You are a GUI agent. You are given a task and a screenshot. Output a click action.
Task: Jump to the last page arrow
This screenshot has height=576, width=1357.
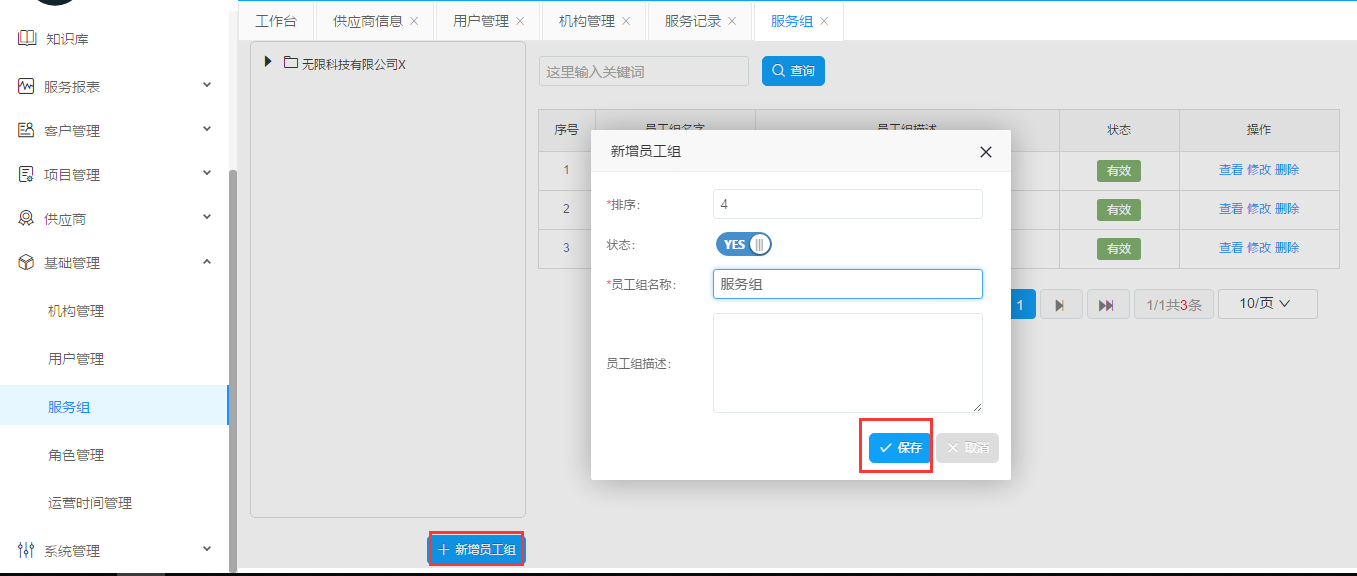(x=1107, y=305)
